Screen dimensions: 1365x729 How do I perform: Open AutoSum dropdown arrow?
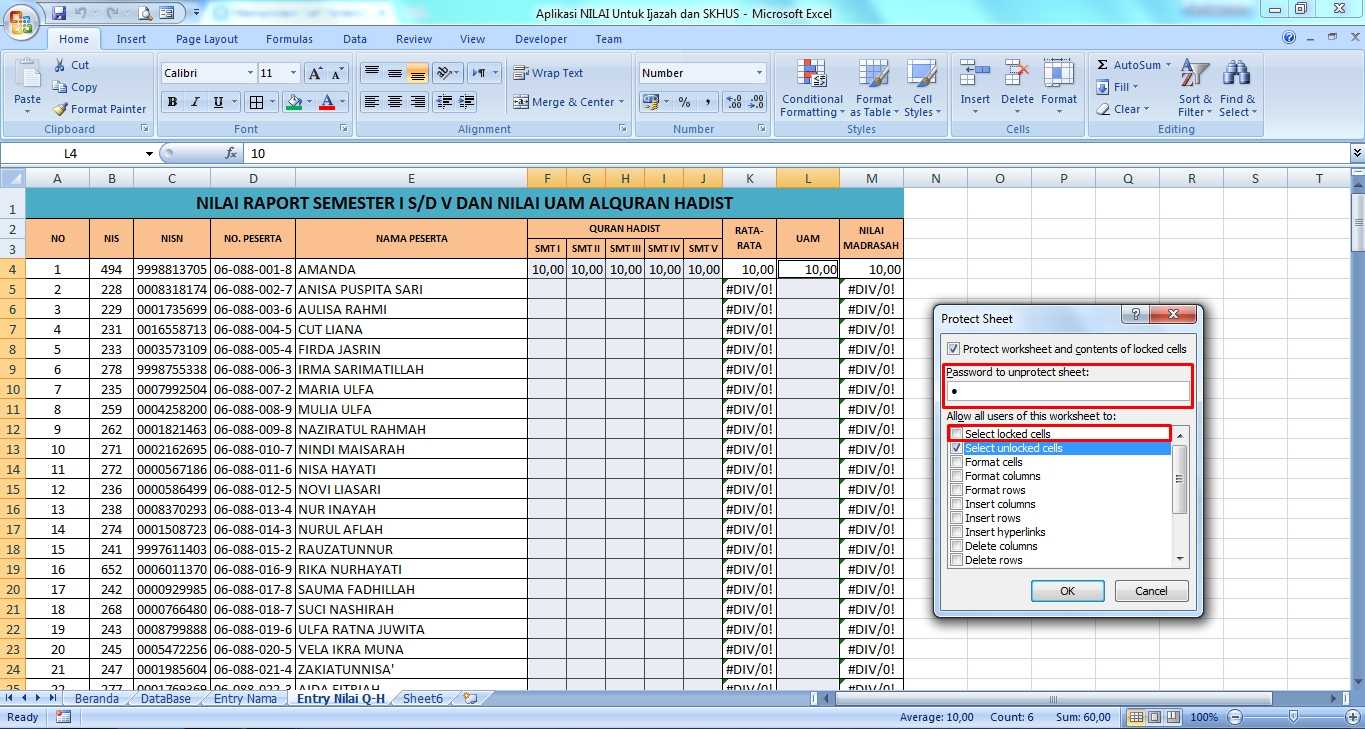(1167, 65)
